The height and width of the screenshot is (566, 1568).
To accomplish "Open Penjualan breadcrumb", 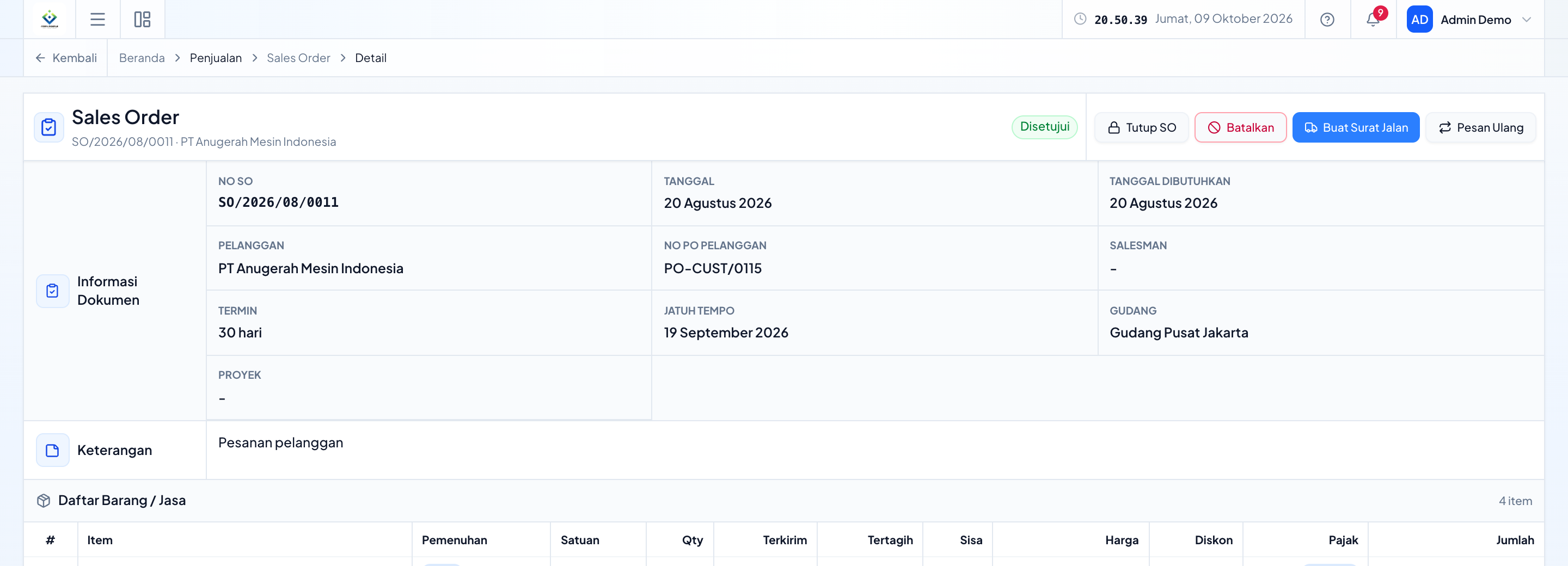I will (216, 58).
